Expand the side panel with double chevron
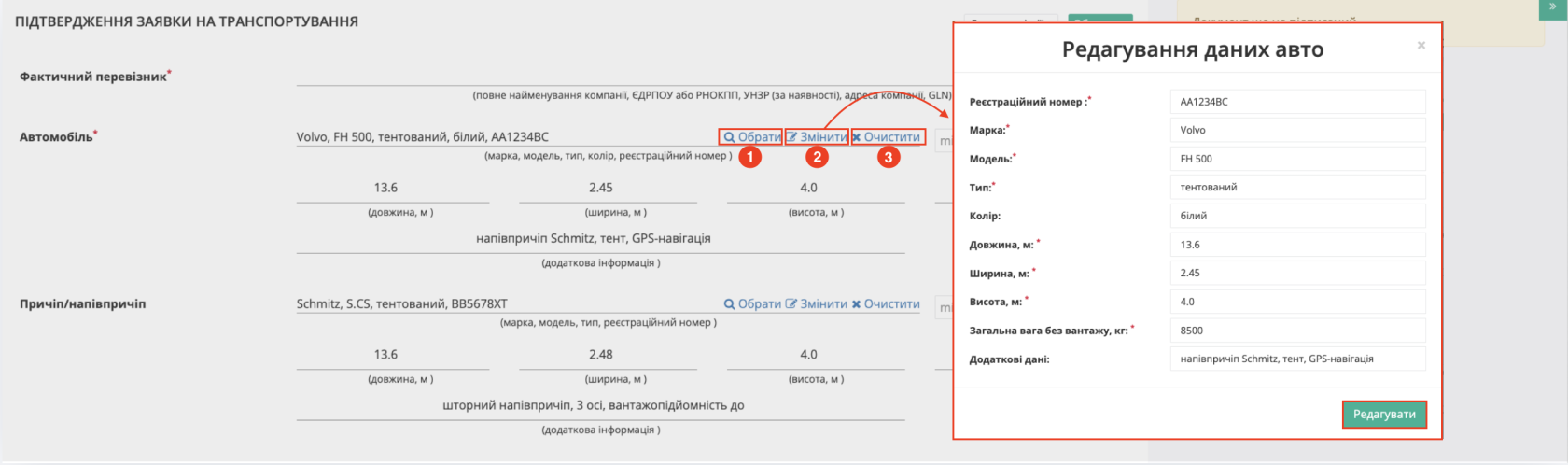Image resolution: width=1568 pixels, height=465 pixels. pos(1553,7)
